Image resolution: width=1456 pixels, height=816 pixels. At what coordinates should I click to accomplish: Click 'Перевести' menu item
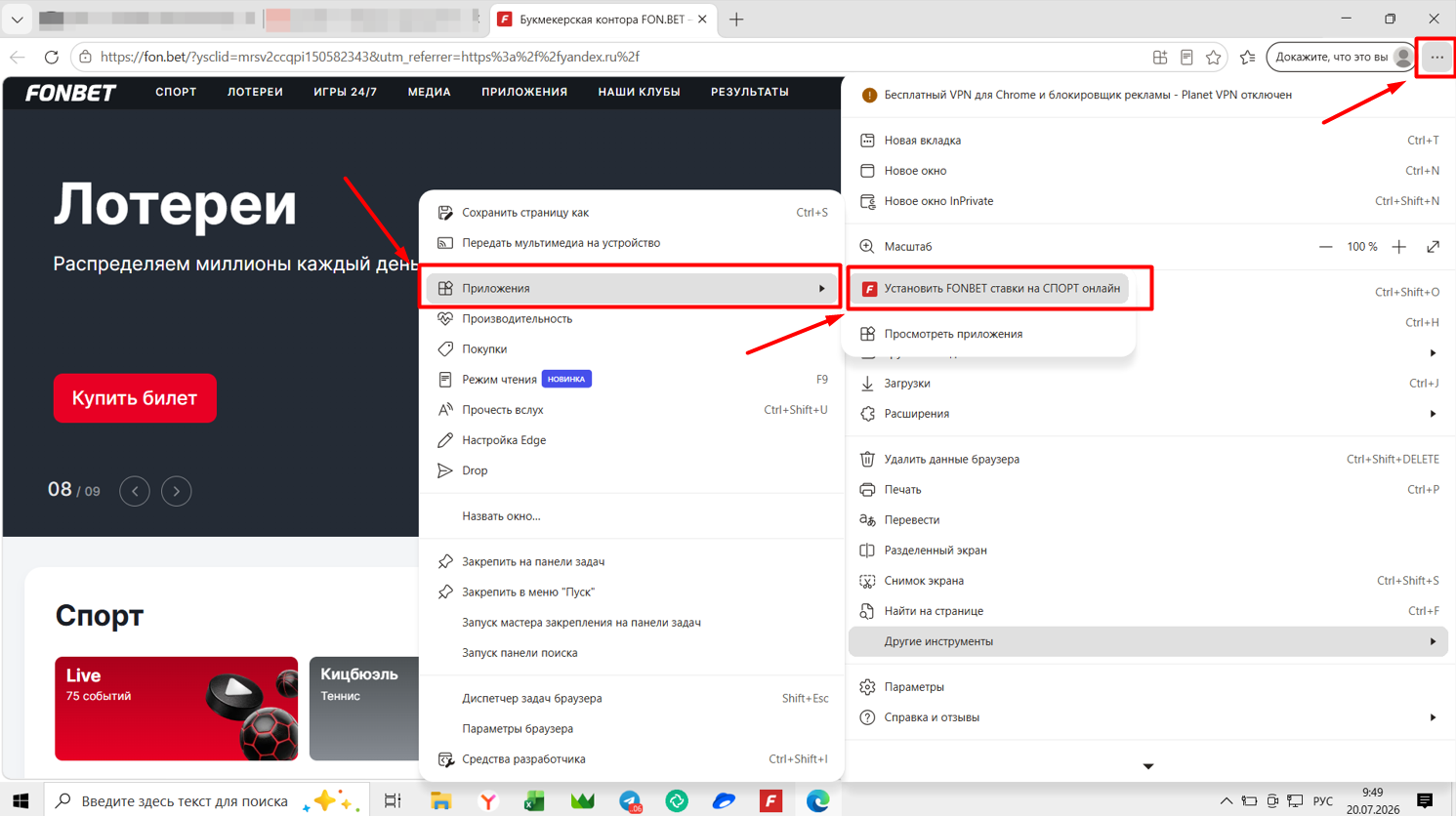tap(1148, 520)
